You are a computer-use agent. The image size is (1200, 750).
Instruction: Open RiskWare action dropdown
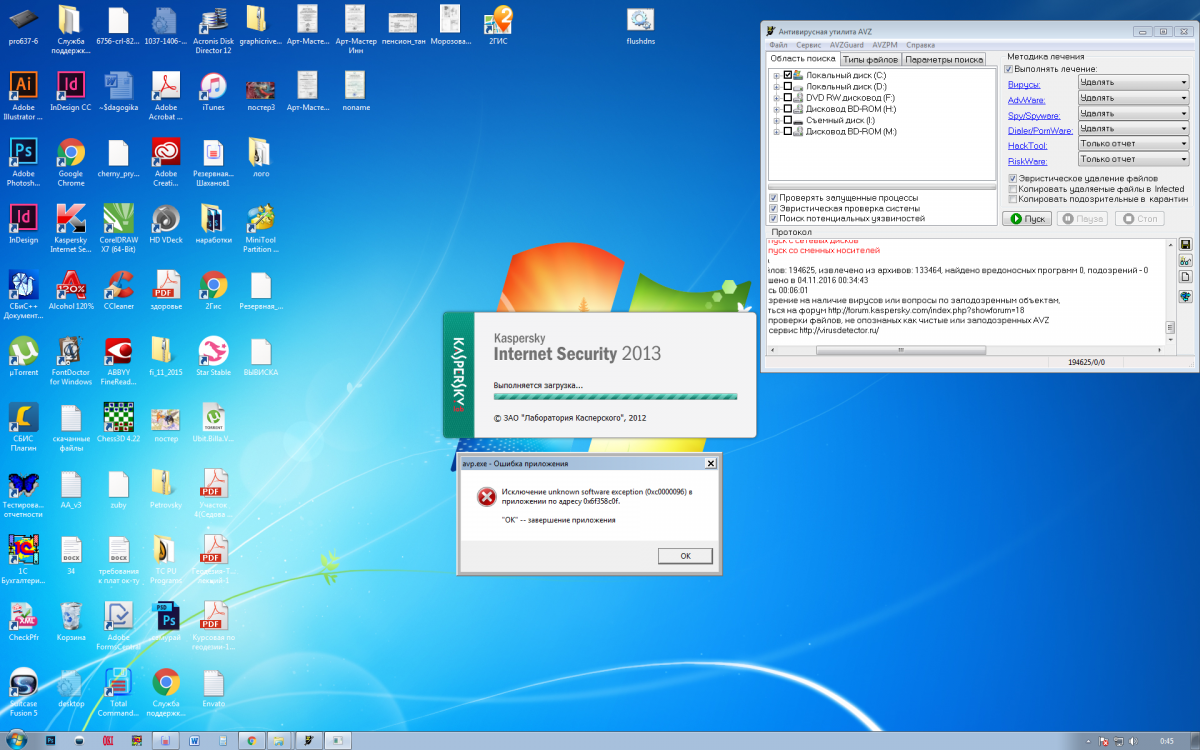point(1133,159)
